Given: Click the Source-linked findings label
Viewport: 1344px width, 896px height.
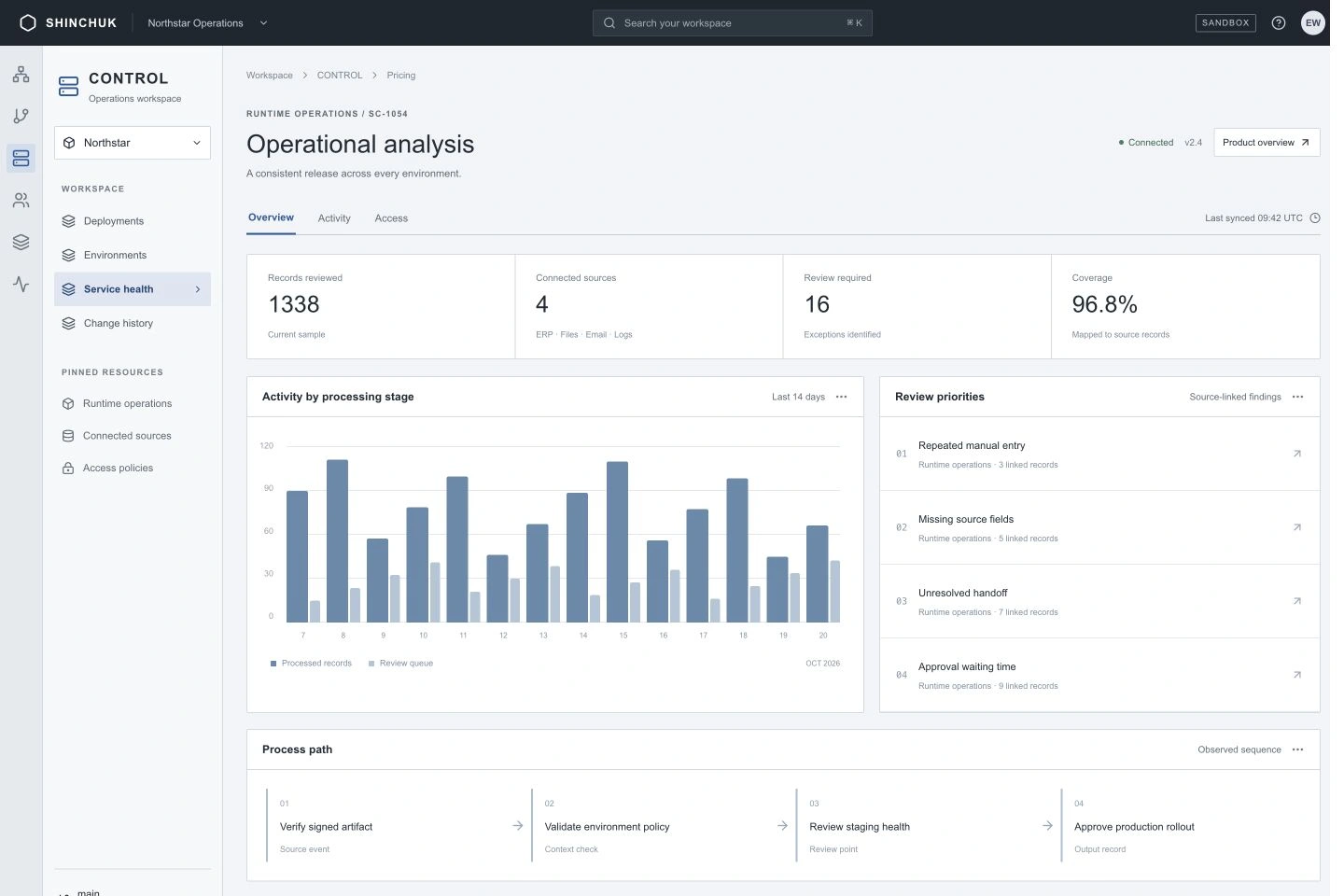Looking at the screenshot, I should tap(1235, 397).
